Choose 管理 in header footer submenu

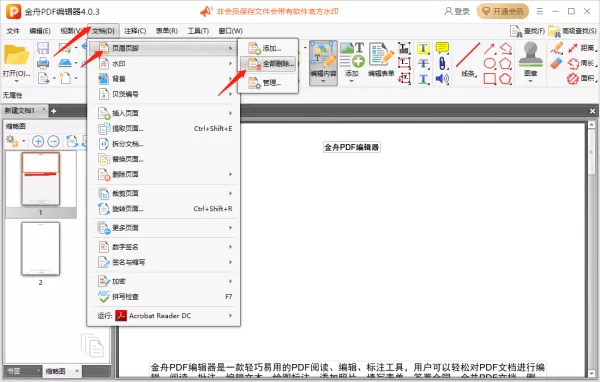(268, 83)
